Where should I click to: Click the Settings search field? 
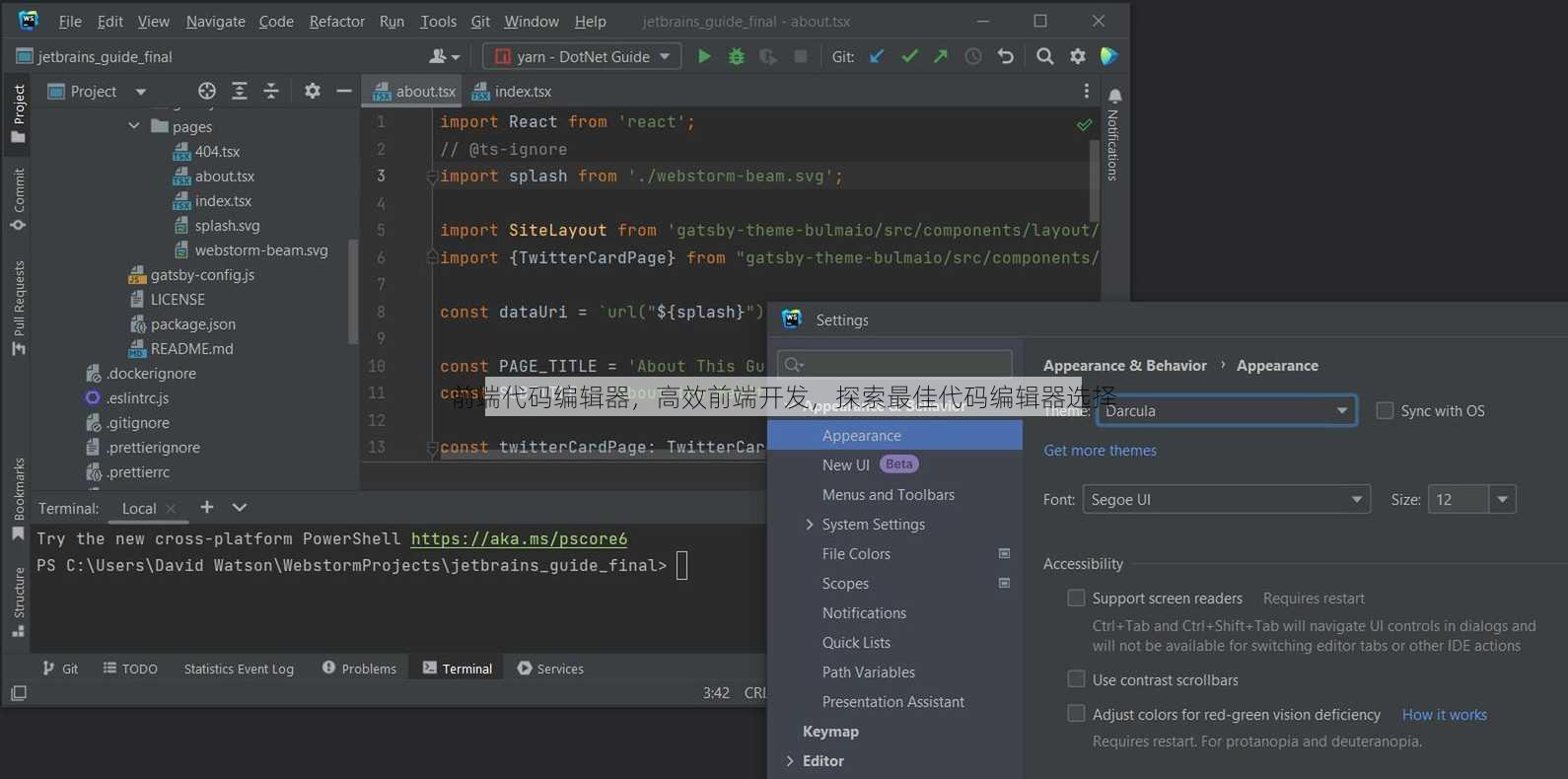[894, 365]
